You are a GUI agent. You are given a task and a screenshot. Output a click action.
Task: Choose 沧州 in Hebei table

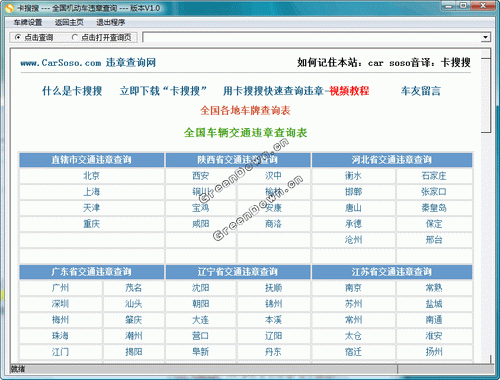[x=353, y=240]
